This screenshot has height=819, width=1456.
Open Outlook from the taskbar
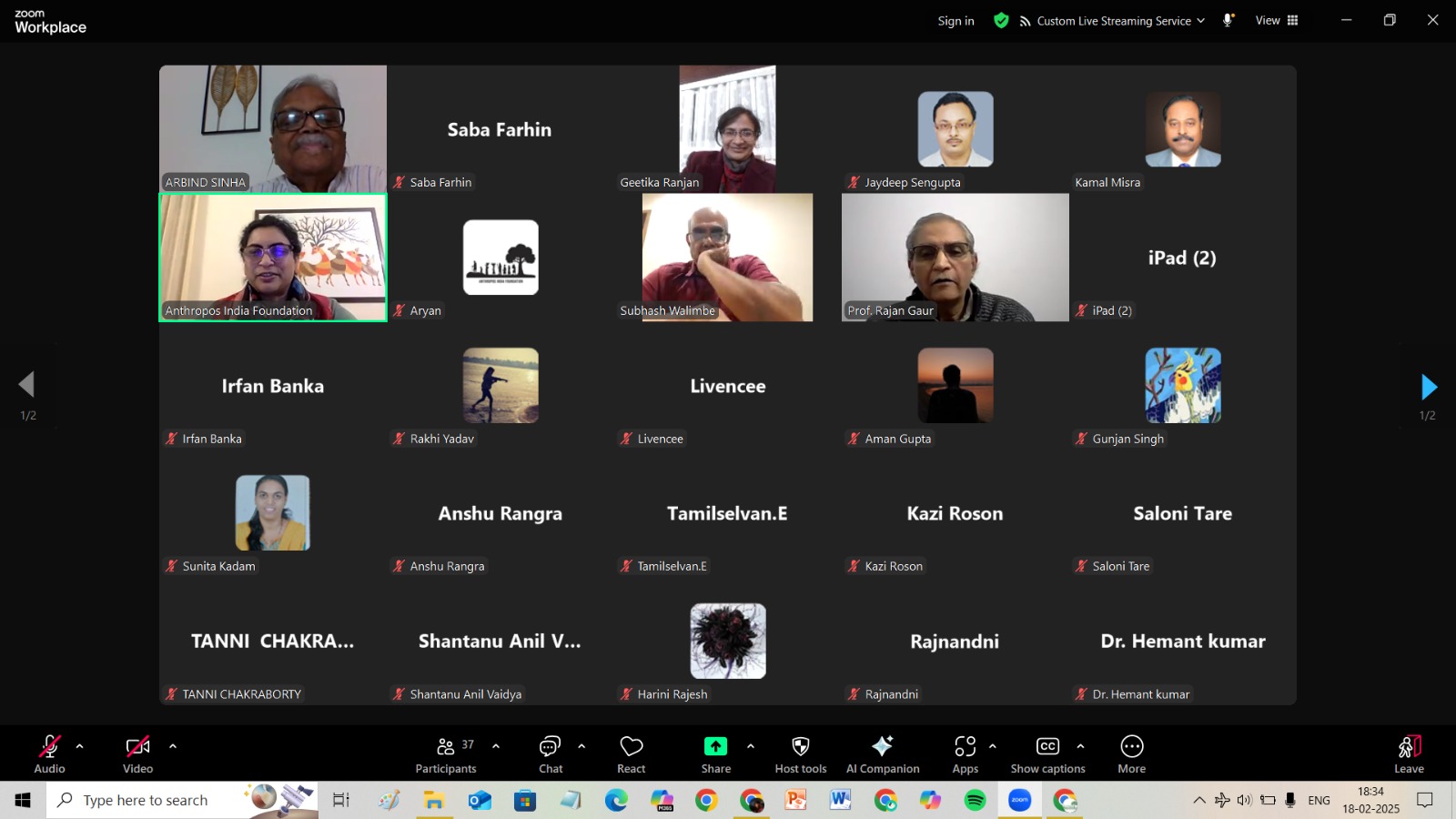pos(480,800)
